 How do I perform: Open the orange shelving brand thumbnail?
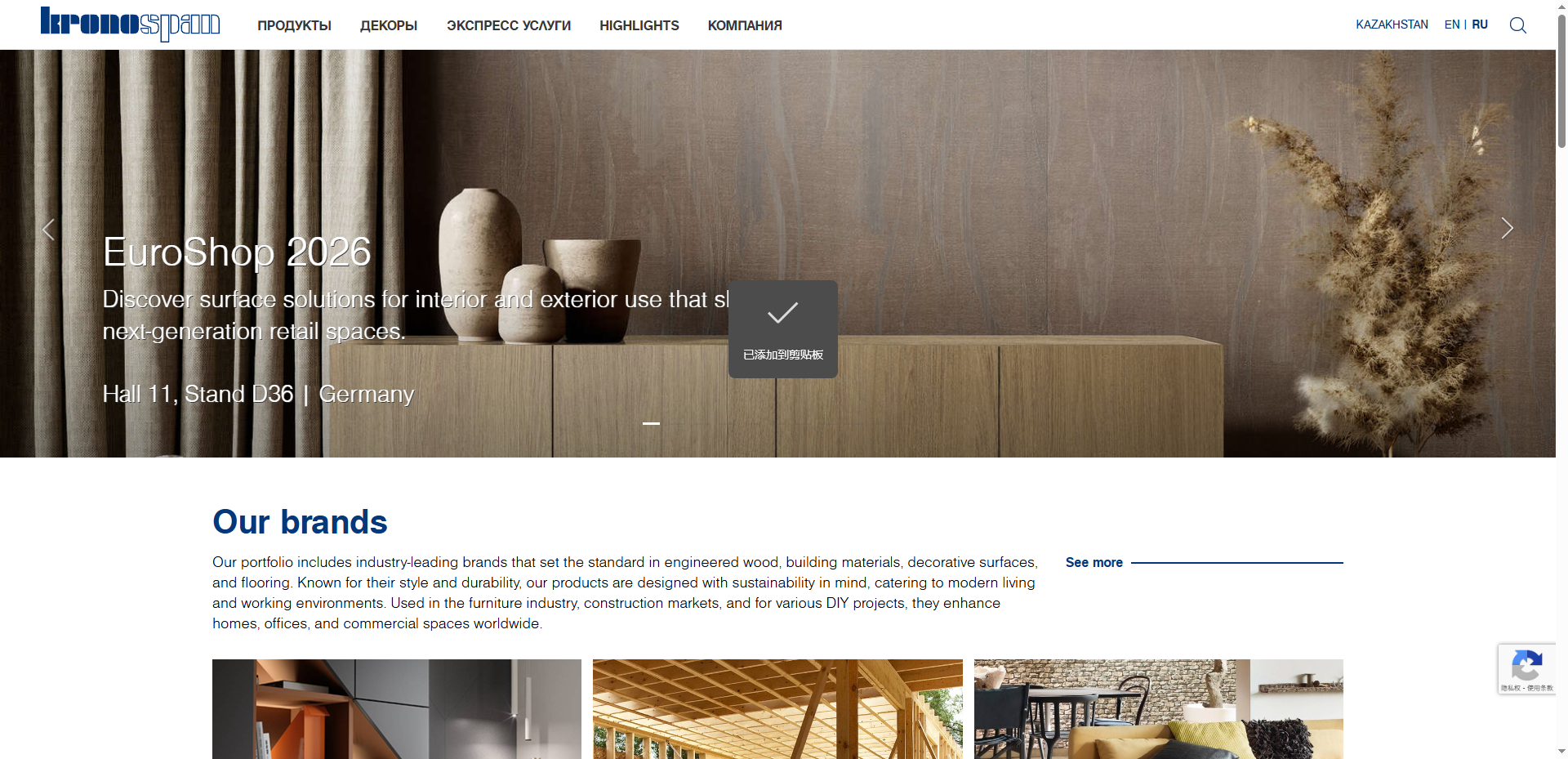[x=397, y=709]
